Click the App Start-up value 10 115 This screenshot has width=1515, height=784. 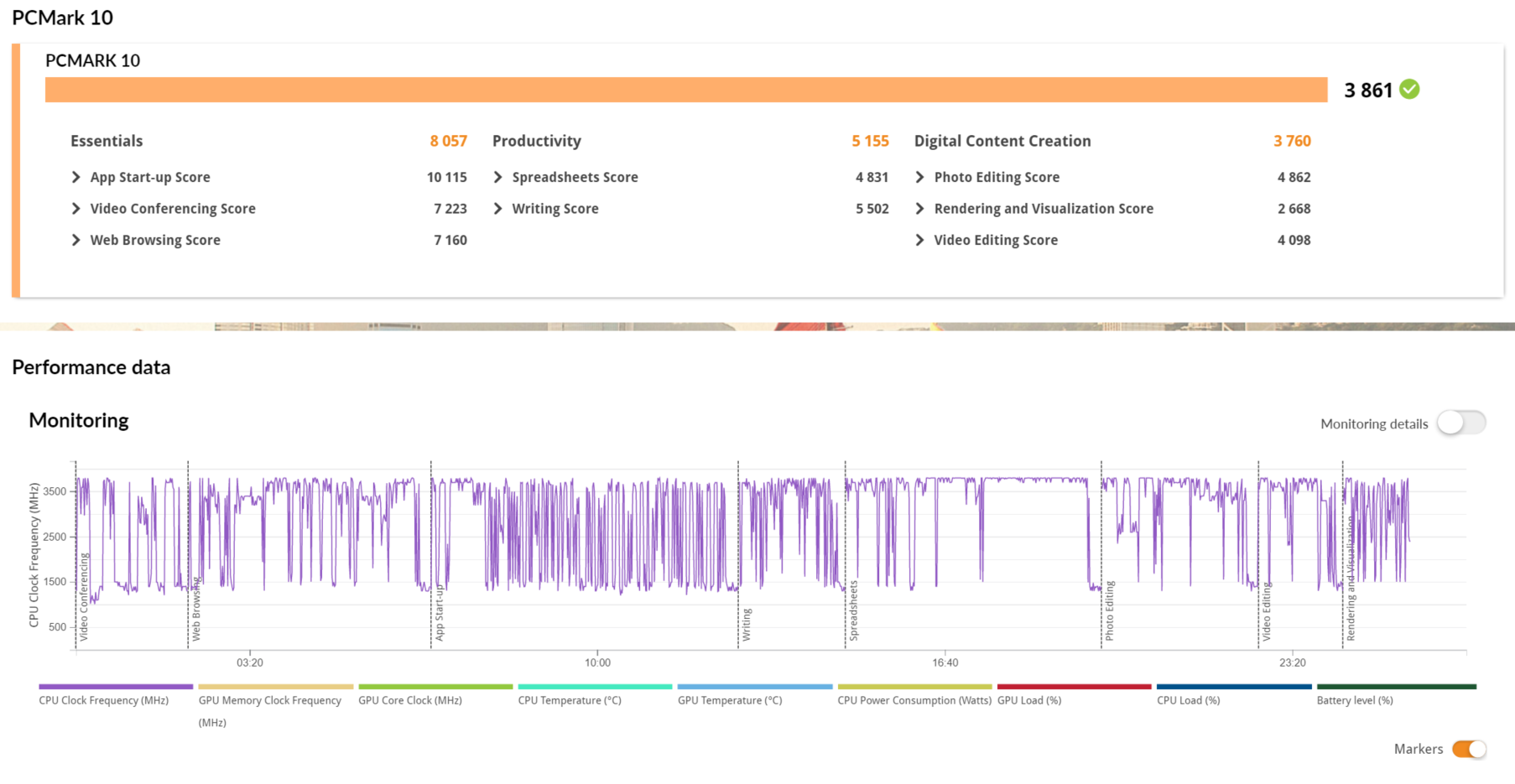coord(447,177)
